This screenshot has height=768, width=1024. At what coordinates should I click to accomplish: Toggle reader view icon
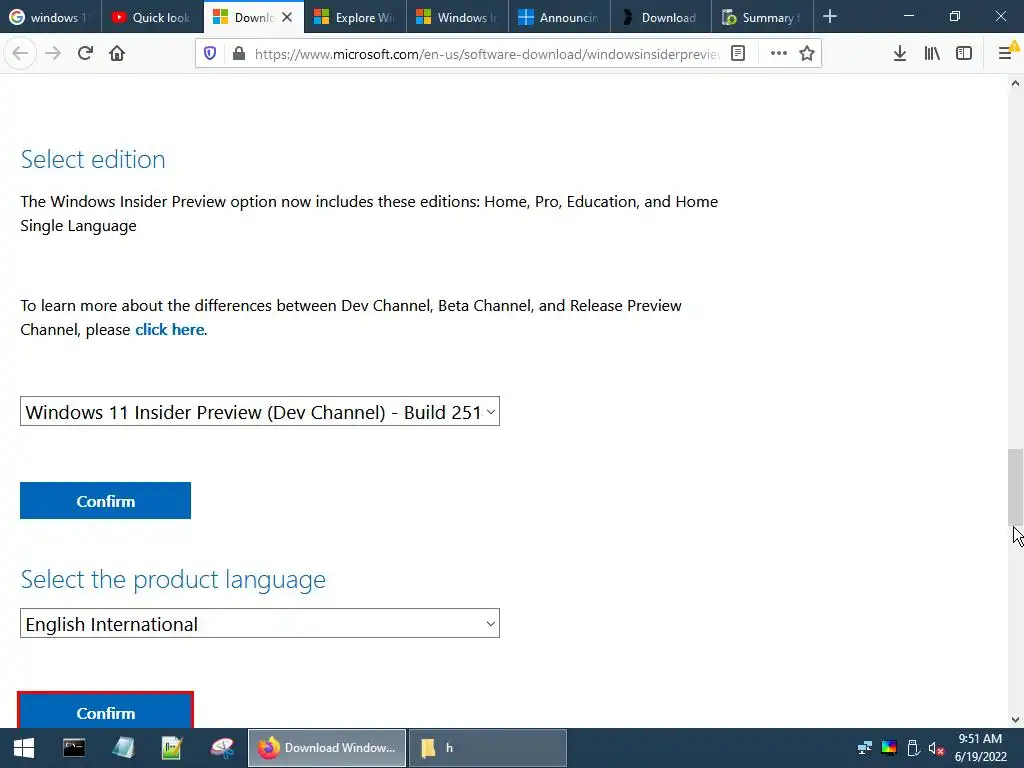[738, 54]
